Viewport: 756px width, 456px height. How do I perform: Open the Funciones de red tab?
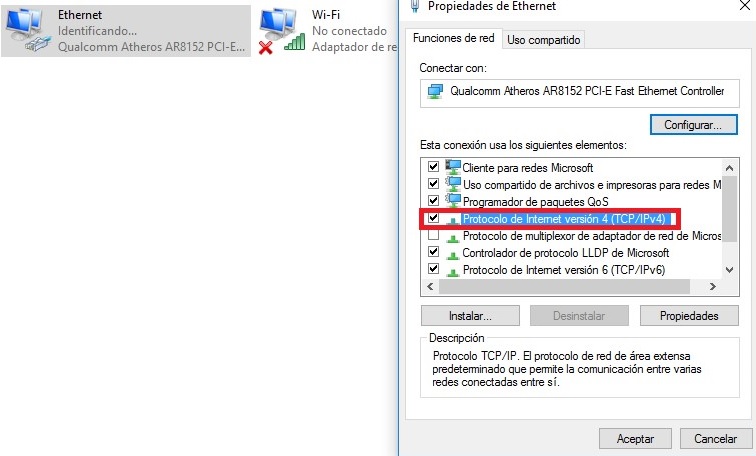click(x=453, y=38)
